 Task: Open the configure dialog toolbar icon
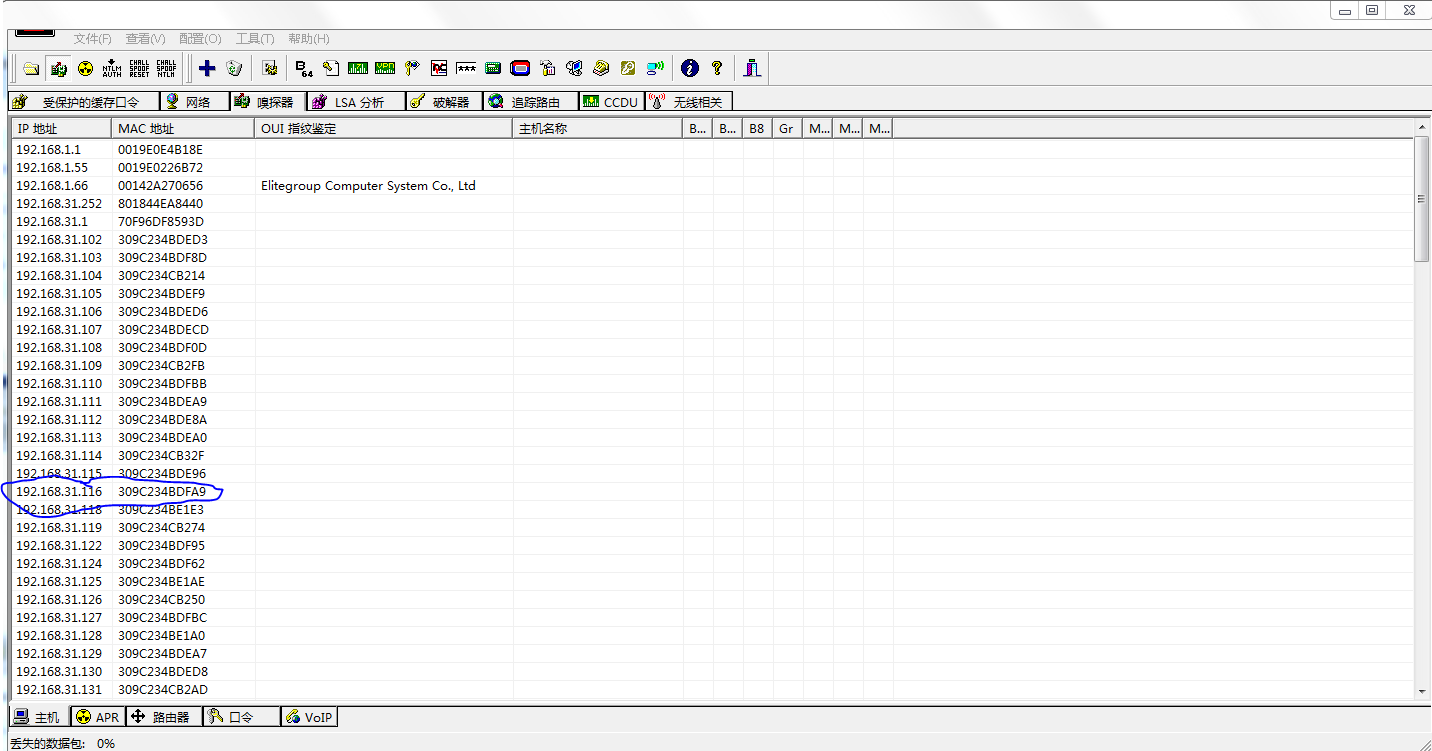269,68
